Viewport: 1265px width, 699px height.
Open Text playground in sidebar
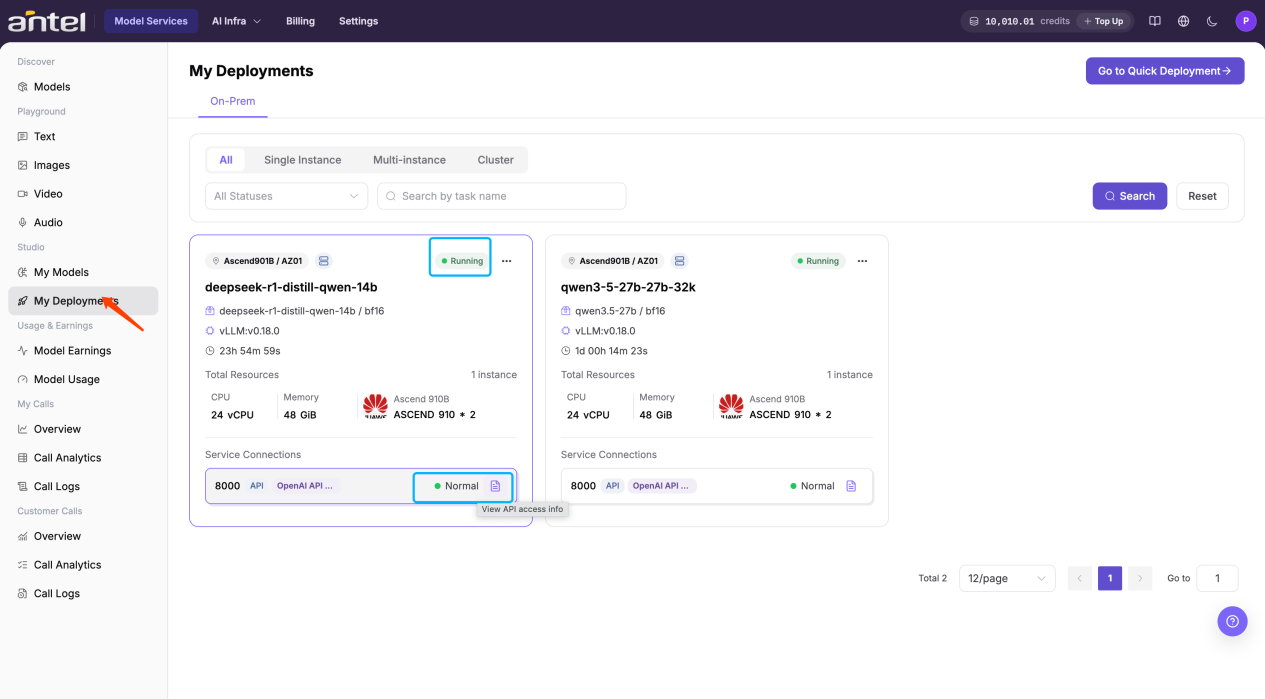coord(83,137)
